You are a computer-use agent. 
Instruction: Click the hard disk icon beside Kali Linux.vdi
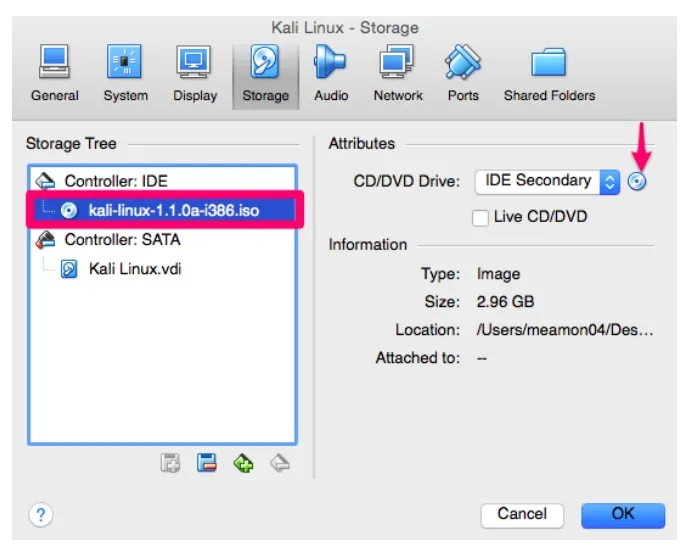pos(69,269)
